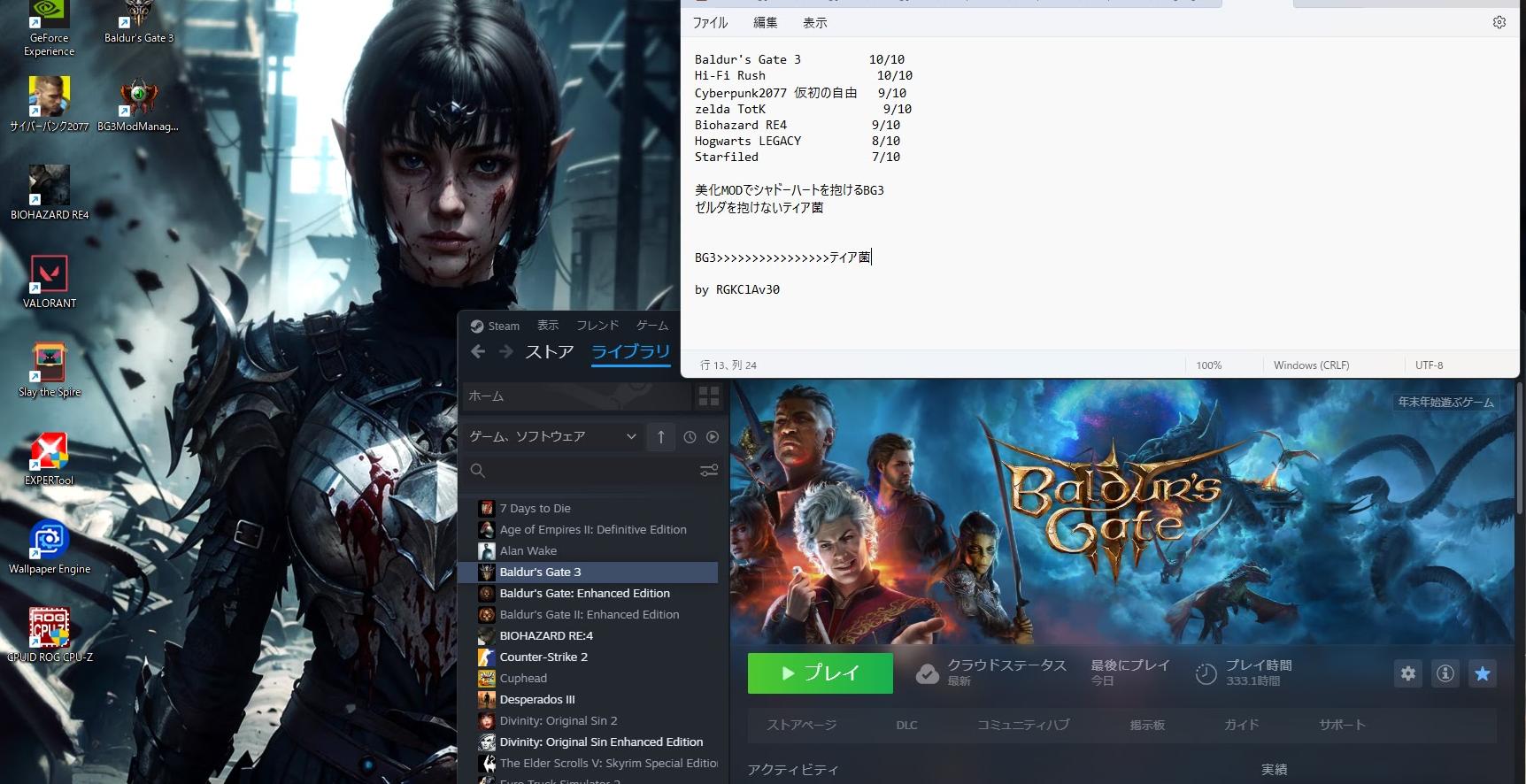Click the recent activity clock icon in library filter

690,436
